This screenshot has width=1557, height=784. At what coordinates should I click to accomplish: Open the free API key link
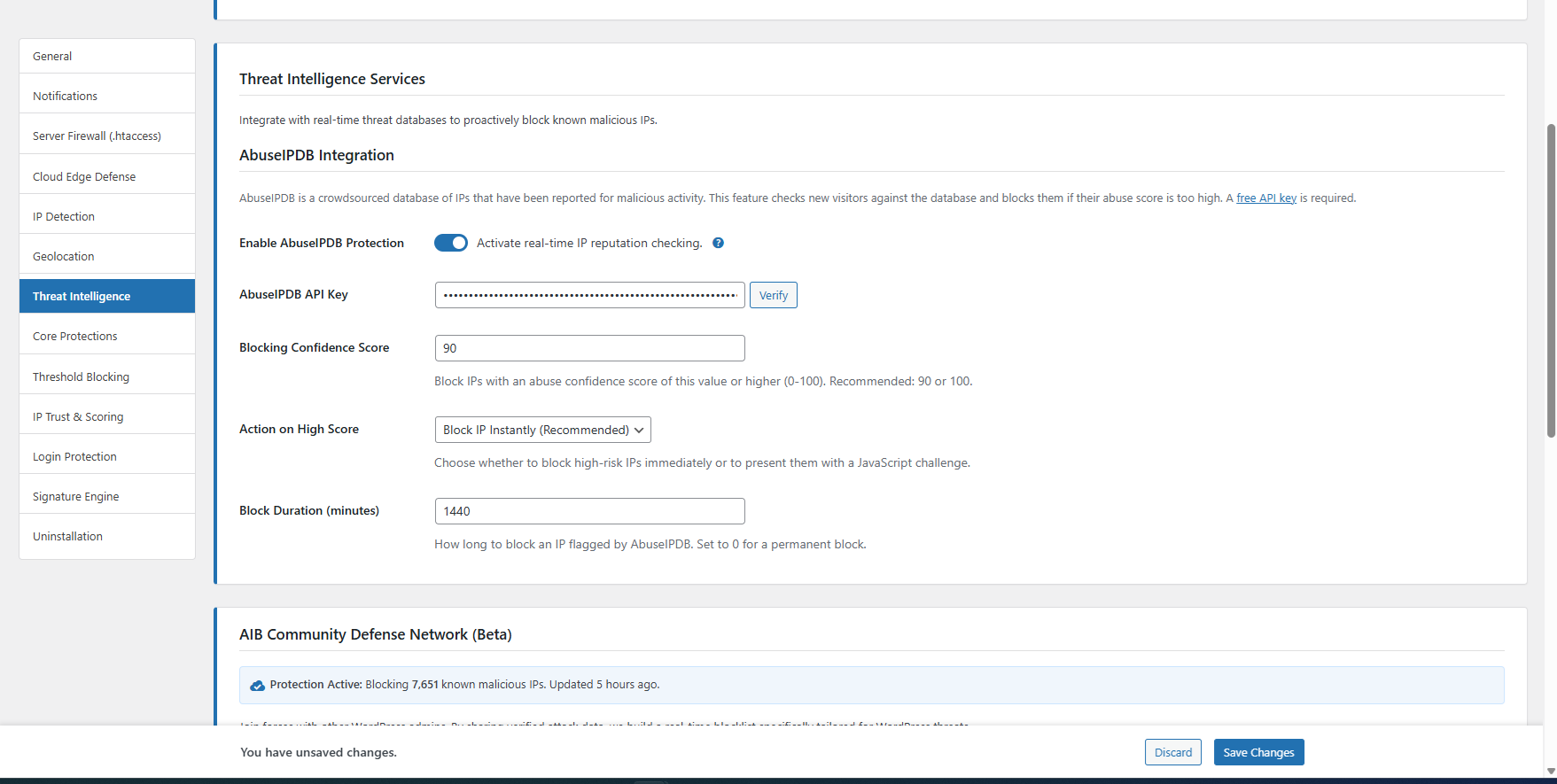click(1265, 198)
